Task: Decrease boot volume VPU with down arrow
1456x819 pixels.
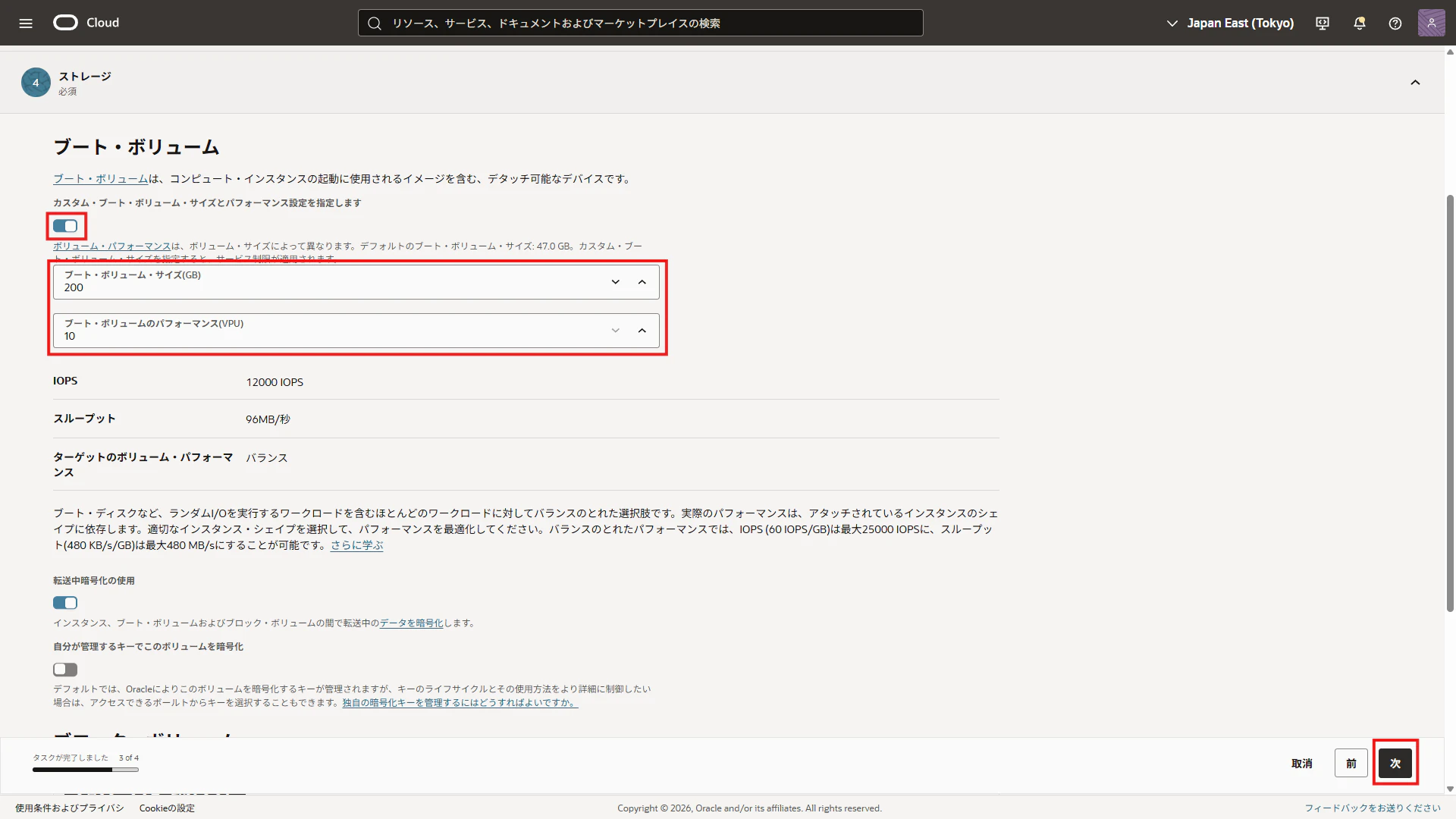Action: (616, 331)
